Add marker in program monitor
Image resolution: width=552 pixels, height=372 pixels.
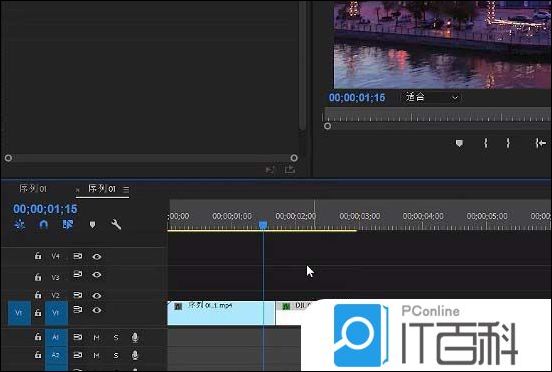click(x=459, y=143)
